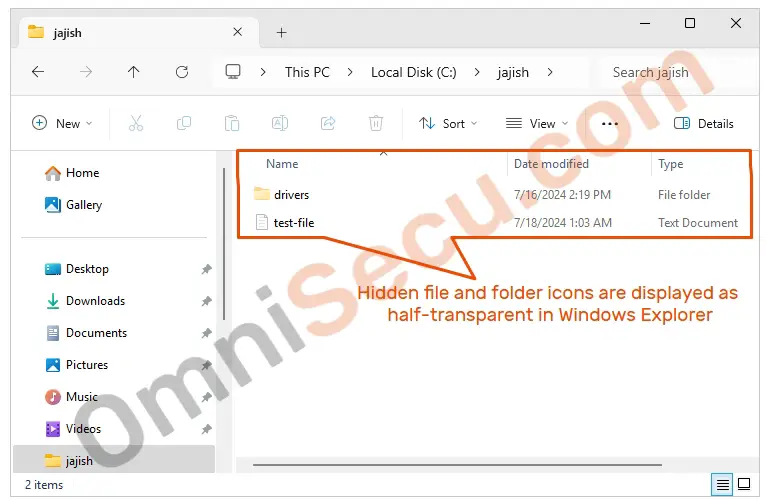Click jajish in the breadcrumb path
Screen dimensions: 766x503
513,72
